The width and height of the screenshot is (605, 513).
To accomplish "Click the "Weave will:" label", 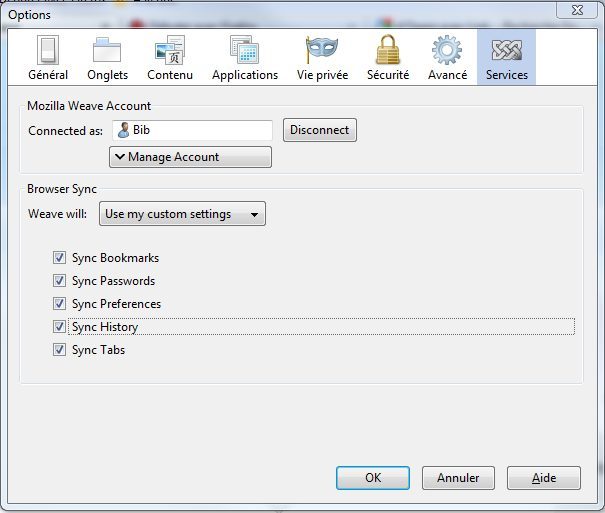I will click(x=57, y=214).
